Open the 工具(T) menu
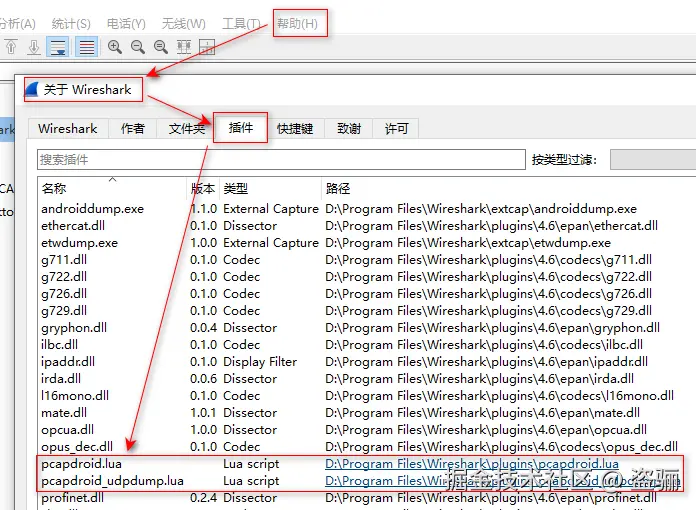Screen dimensions: 696x510 [x=241, y=23]
